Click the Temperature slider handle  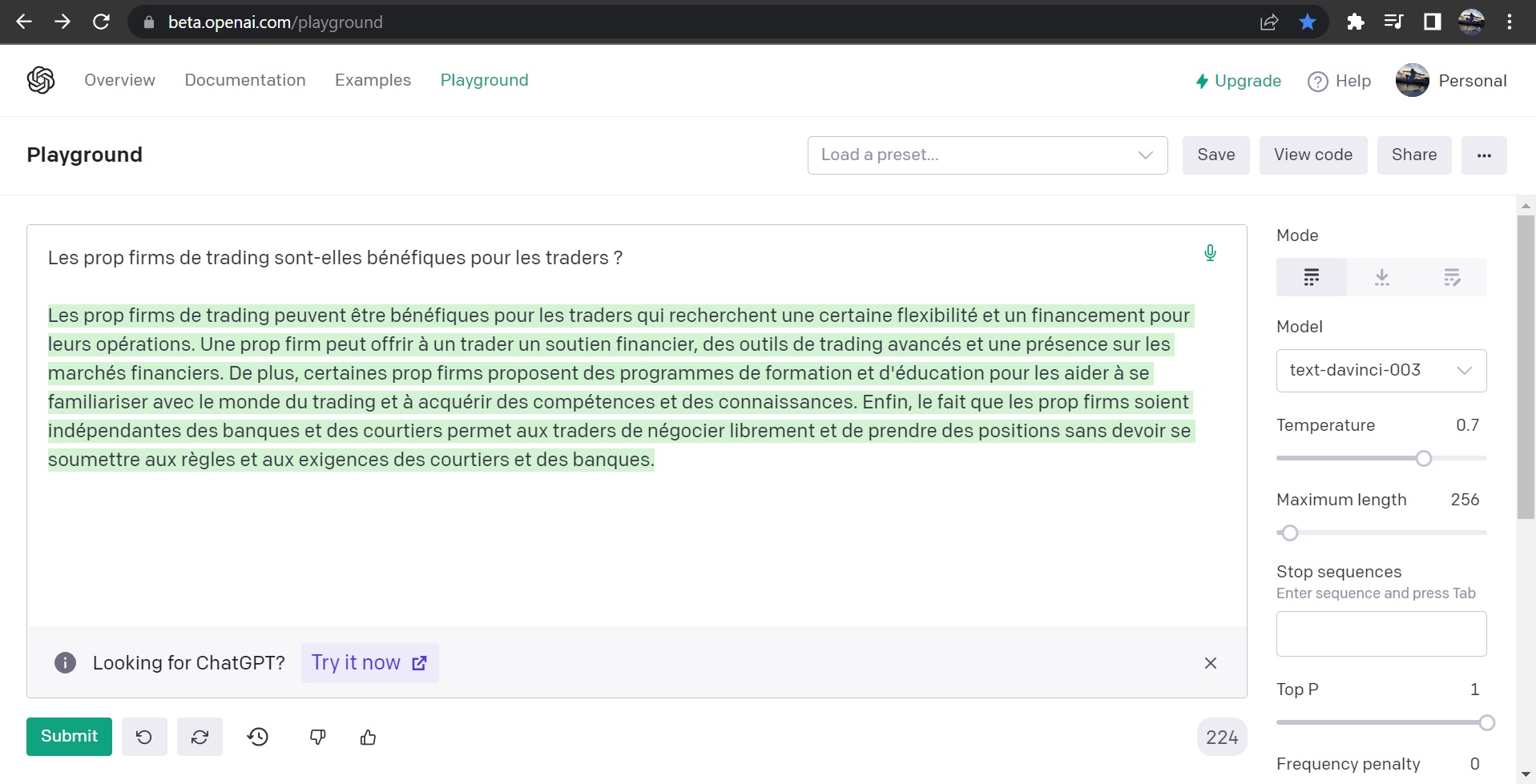click(1424, 458)
